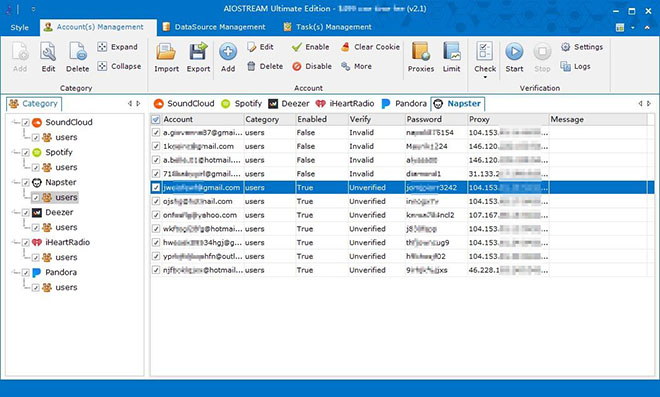Select the Category panel tab
660x397 pixels.
coord(34,104)
